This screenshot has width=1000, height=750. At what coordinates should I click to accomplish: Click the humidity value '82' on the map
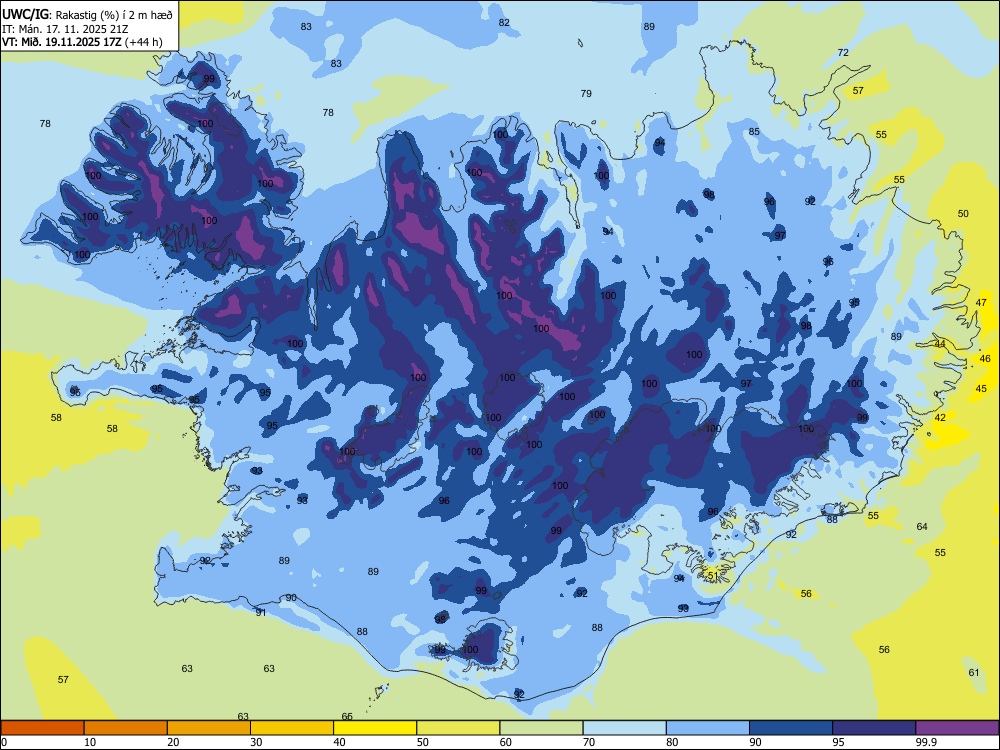[504, 22]
